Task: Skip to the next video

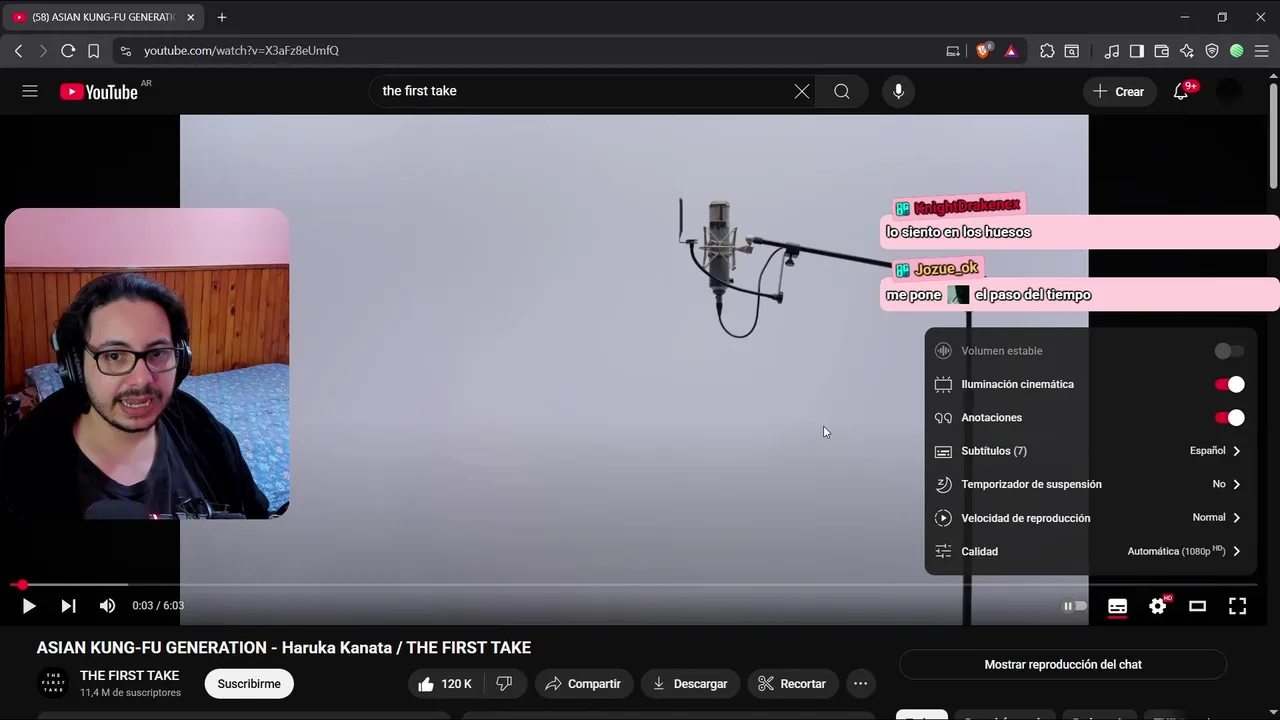Action: pos(68,606)
